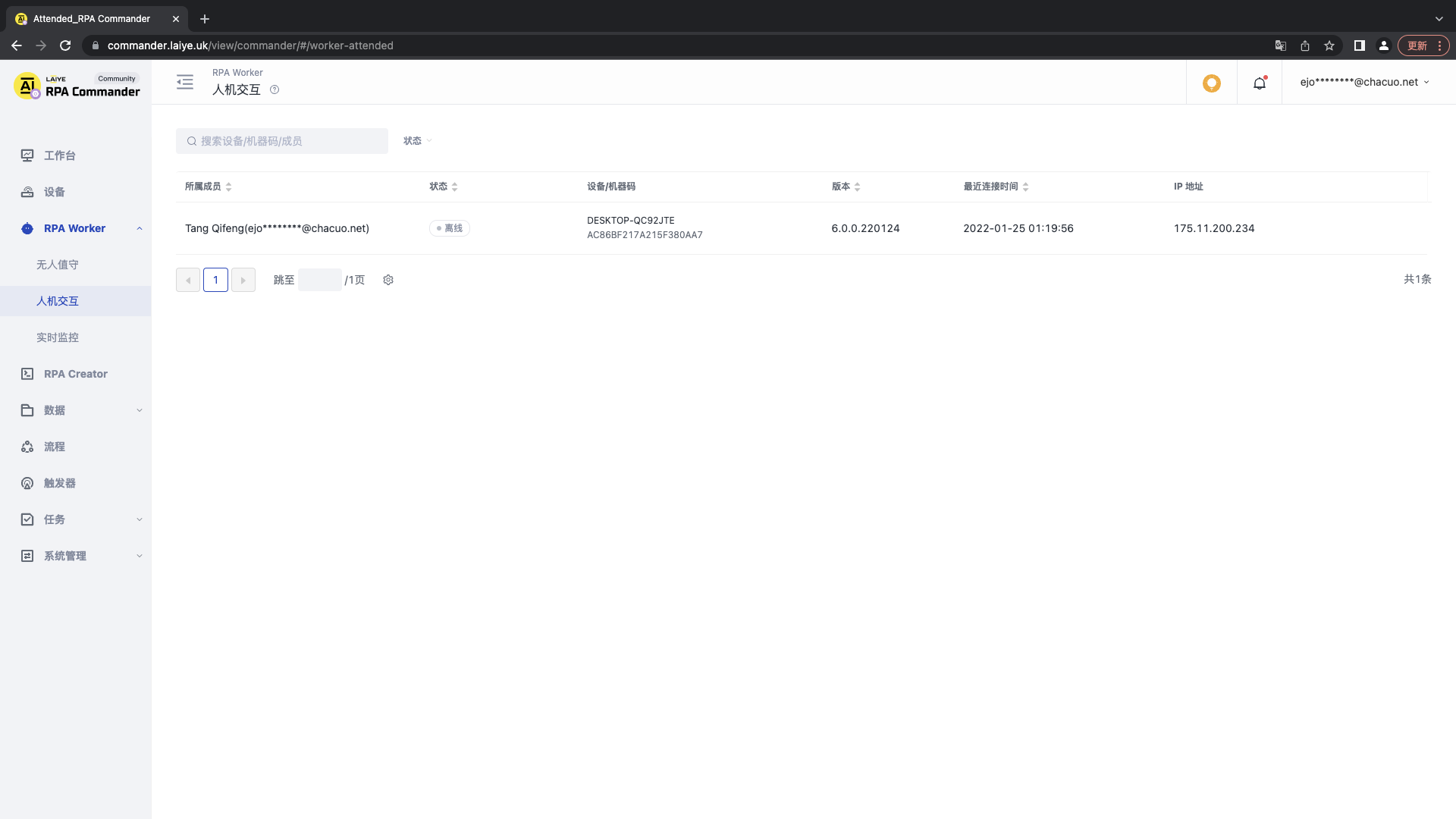
Task: Expand the 任务 submenu chevron
Action: [x=140, y=519]
